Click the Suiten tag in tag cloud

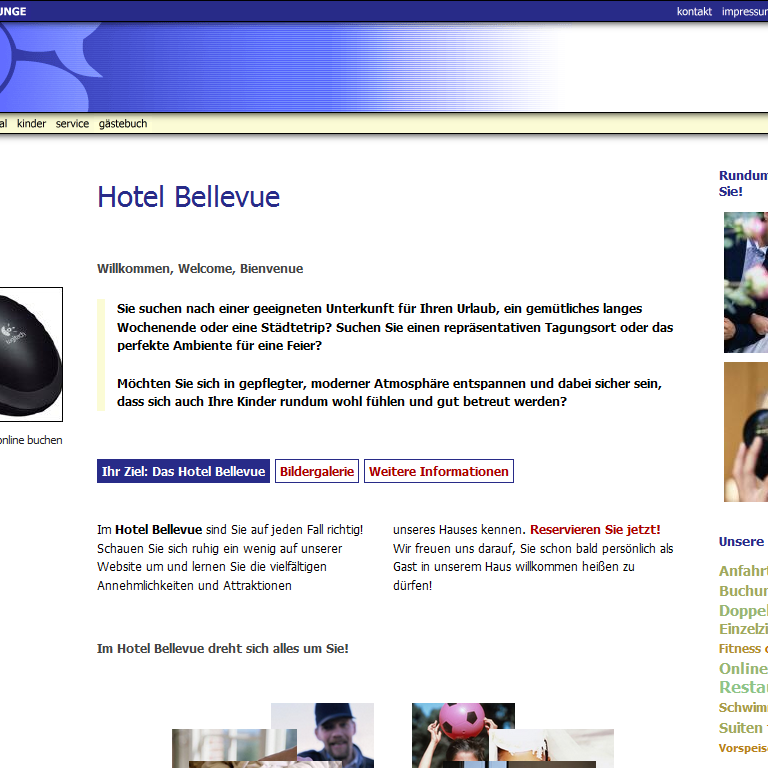(x=741, y=728)
